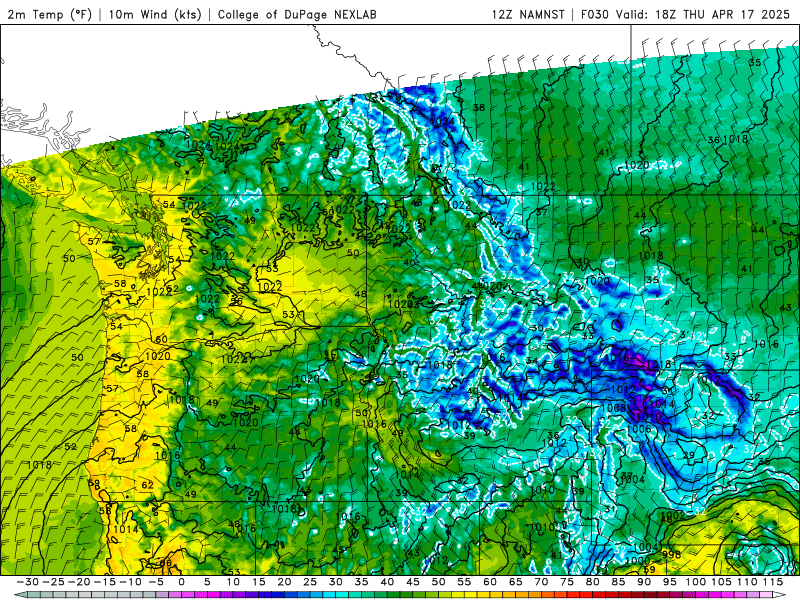Image resolution: width=800 pixels, height=600 pixels.
Task: Click the '37' temperature value on the map
Action: [541, 212]
